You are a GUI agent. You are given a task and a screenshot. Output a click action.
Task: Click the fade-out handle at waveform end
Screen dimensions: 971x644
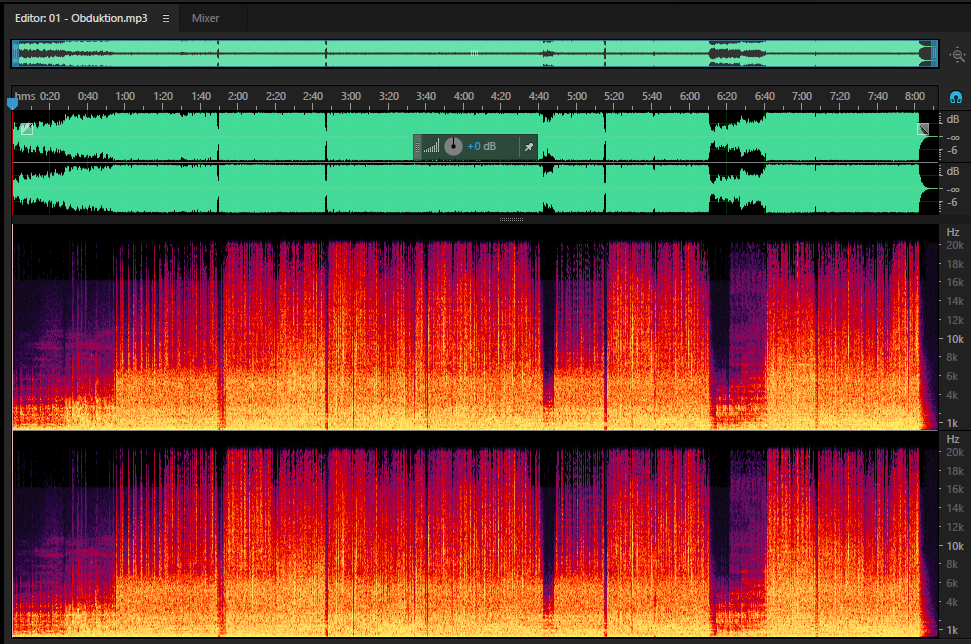click(923, 129)
